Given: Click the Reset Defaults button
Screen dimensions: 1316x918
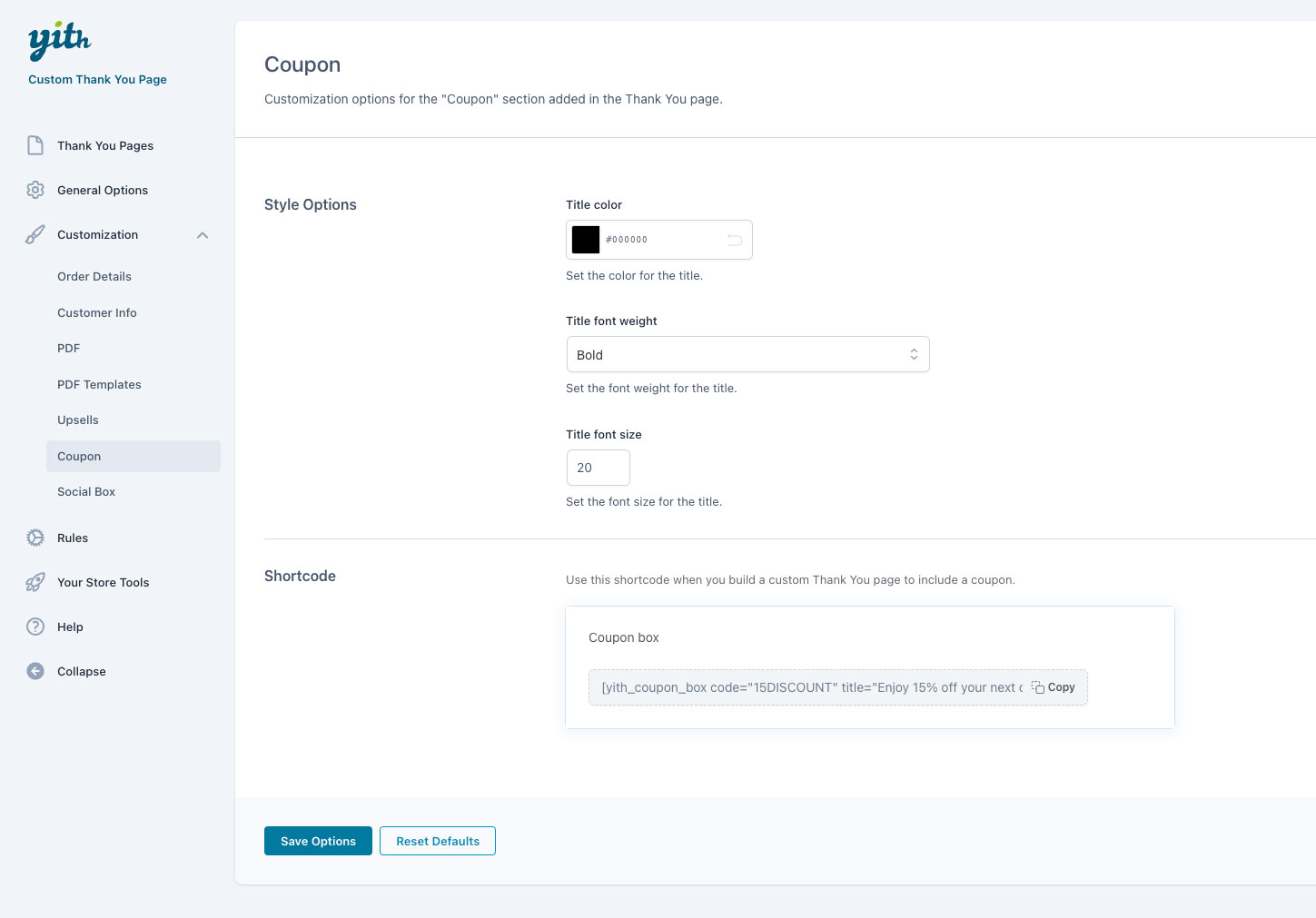Looking at the screenshot, I should (437, 841).
